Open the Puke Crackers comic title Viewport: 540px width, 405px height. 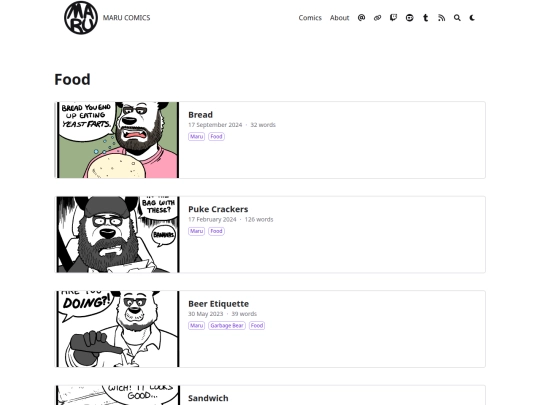click(218, 209)
